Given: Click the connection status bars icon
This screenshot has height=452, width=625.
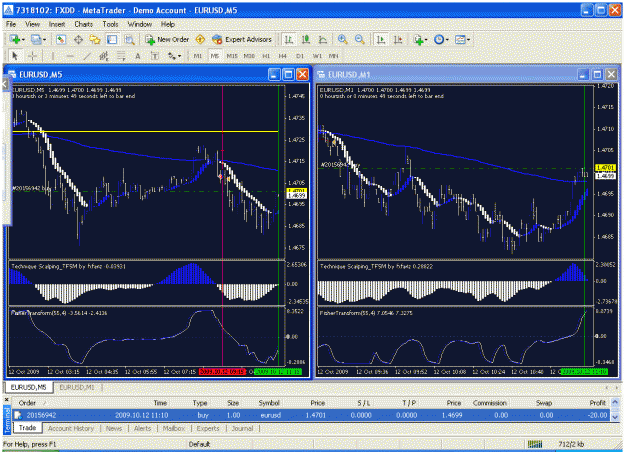Looking at the screenshot, I should [535, 444].
